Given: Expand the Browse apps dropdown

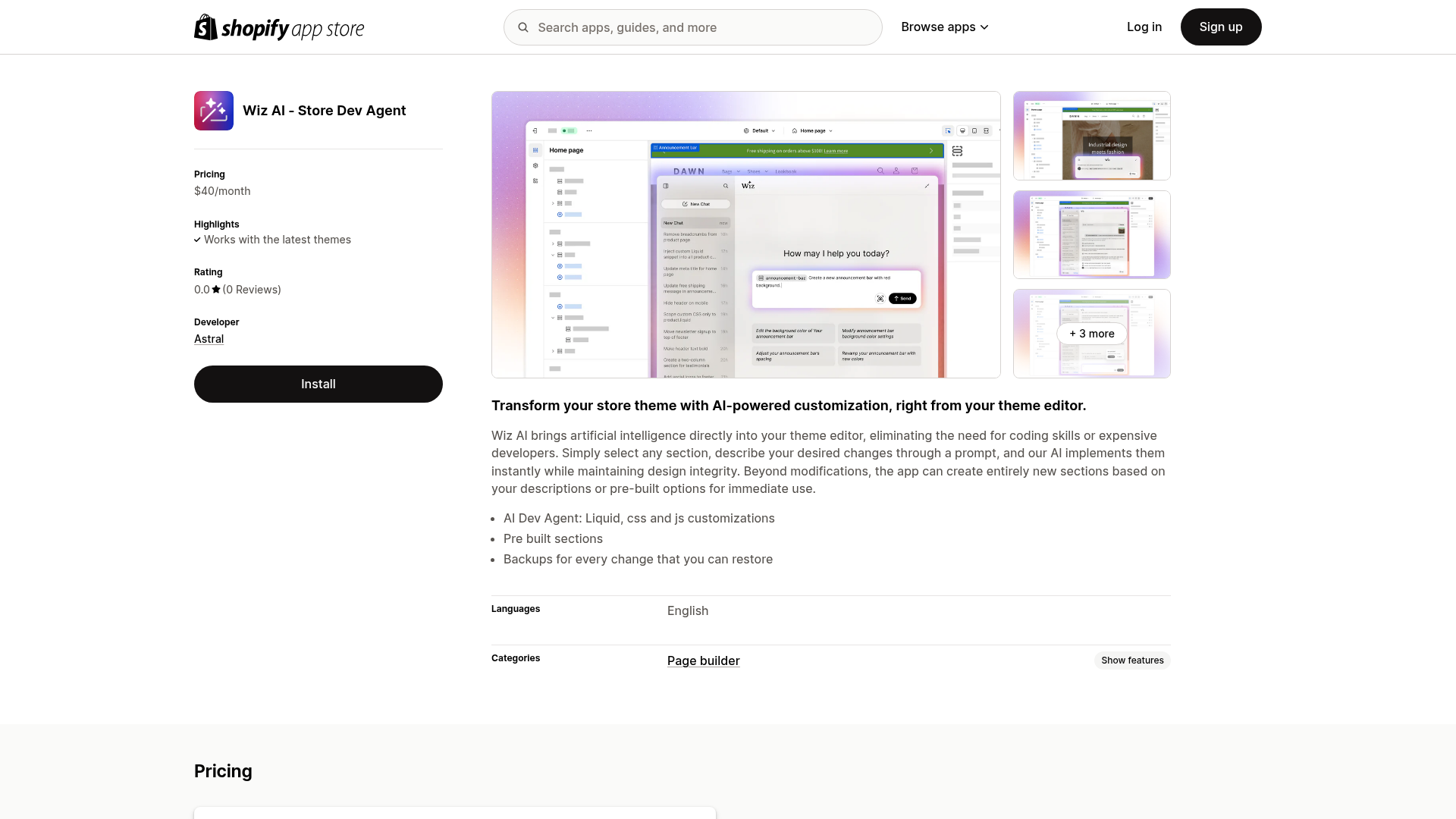Looking at the screenshot, I should click(x=945, y=27).
